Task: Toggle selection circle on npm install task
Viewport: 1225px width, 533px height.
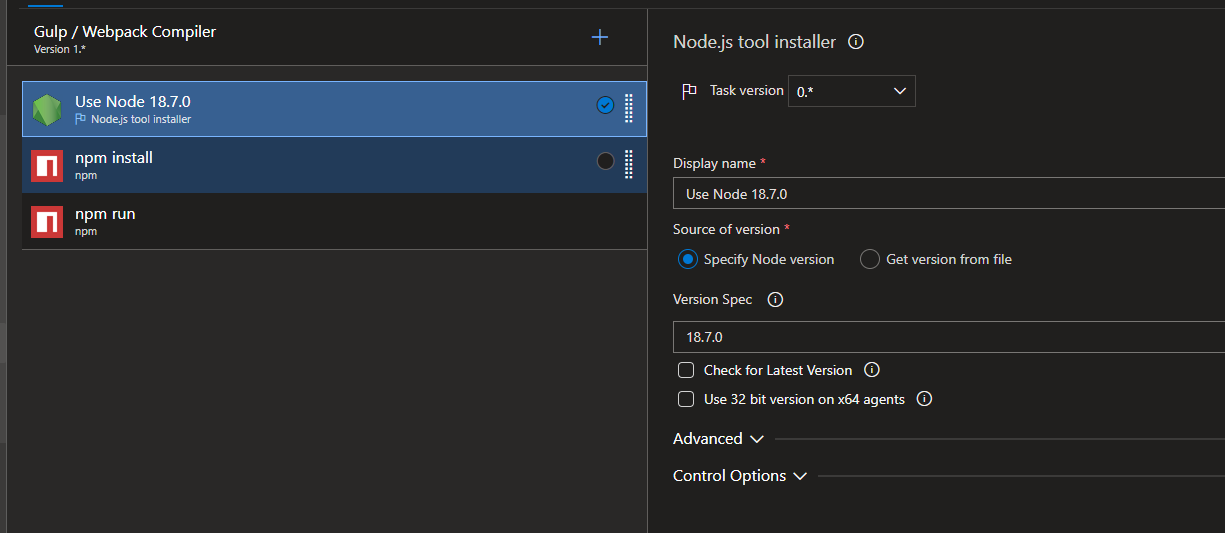Action: point(605,161)
